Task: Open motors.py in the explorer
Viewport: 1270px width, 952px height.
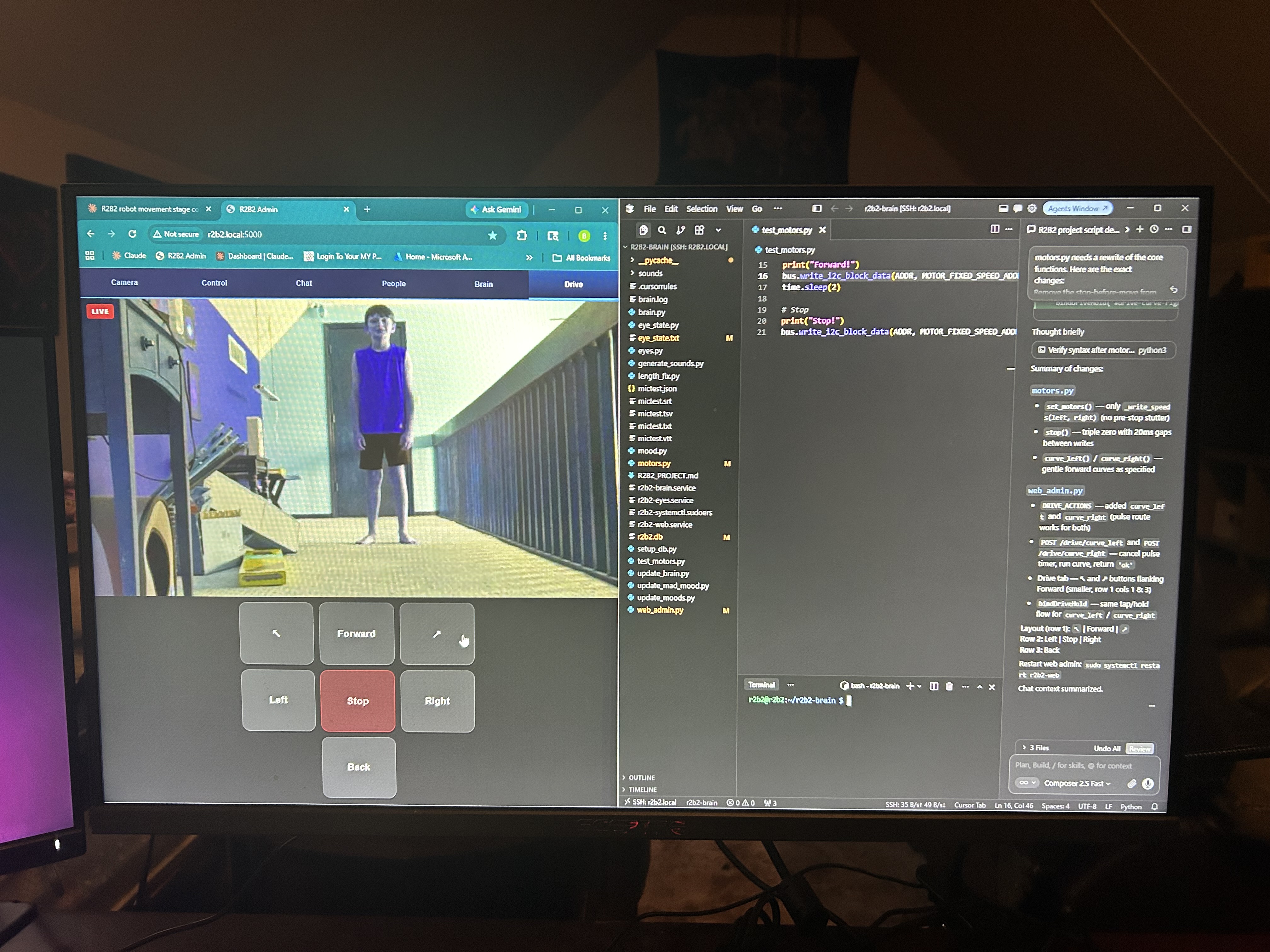Action: 654,463
